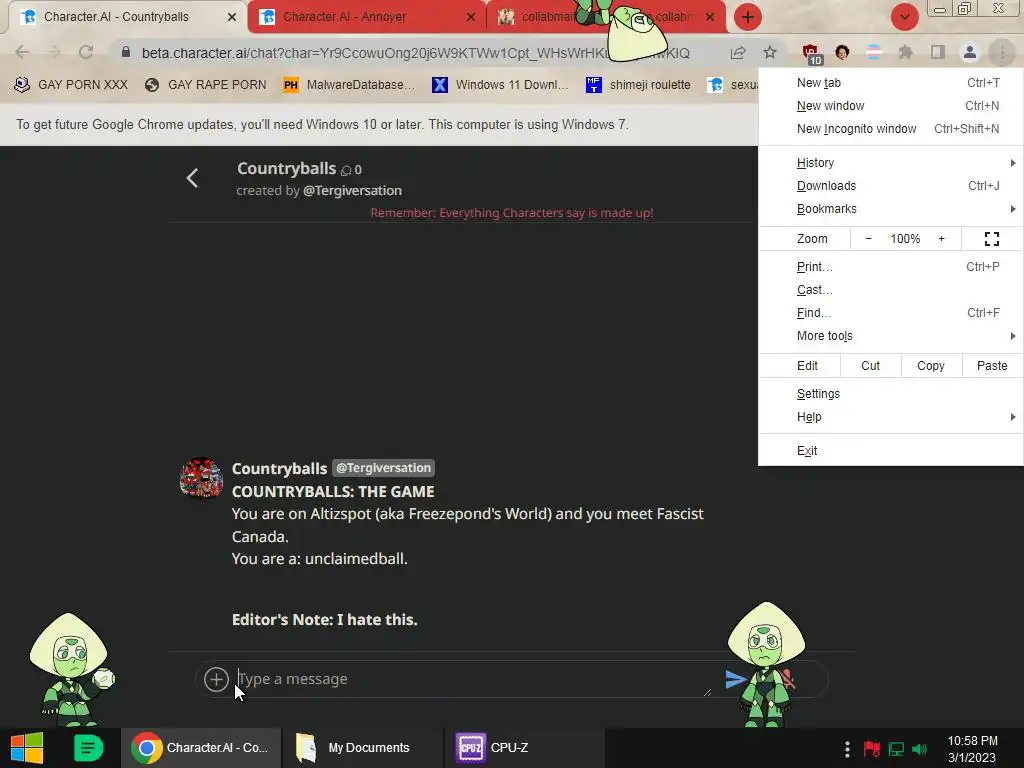Viewport: 1024px width, 768px height.
Task: Open the MalwareDatabase bookmark
Action: (x=349, y=85)
